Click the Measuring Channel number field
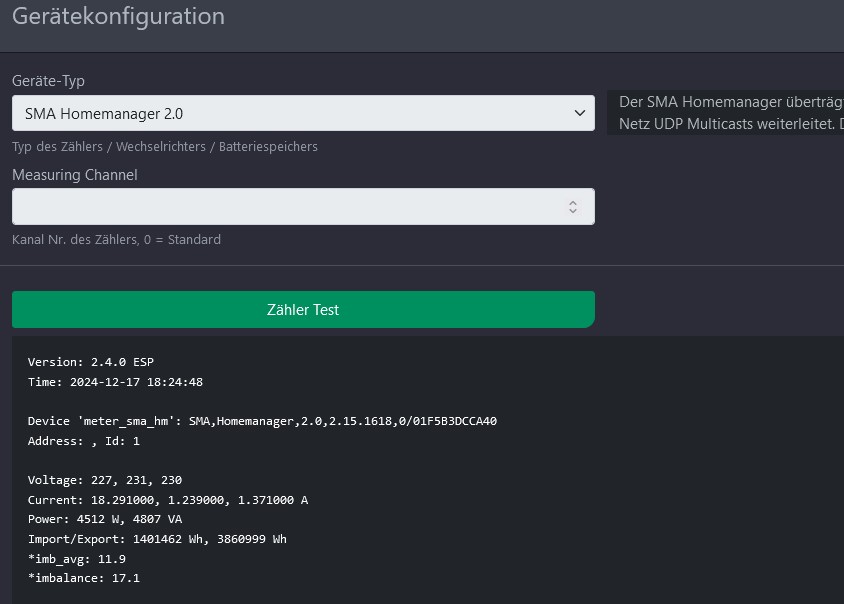This screenshot has height=604, width=844. pos(303,206)
